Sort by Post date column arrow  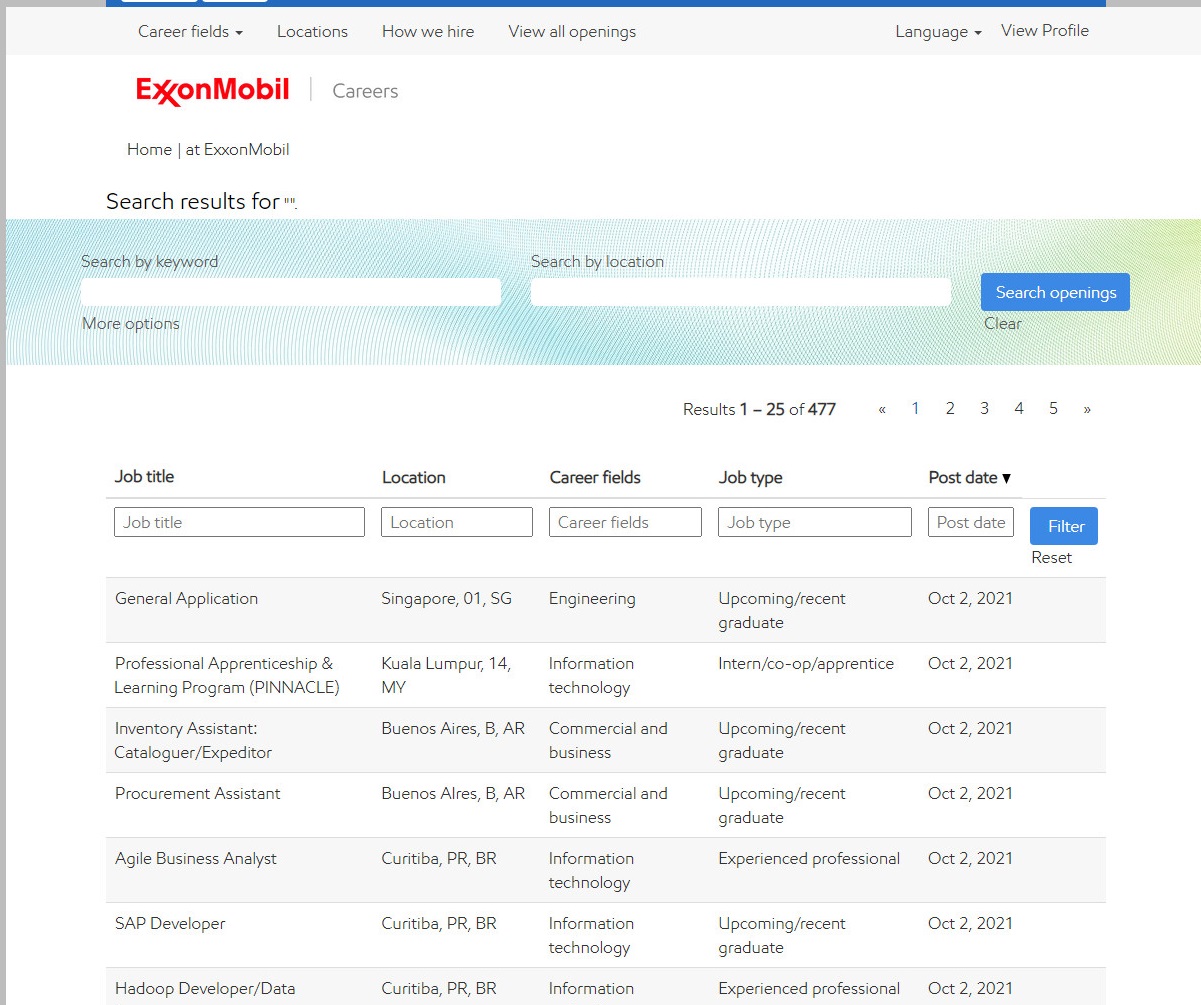tap(1006, 478)
